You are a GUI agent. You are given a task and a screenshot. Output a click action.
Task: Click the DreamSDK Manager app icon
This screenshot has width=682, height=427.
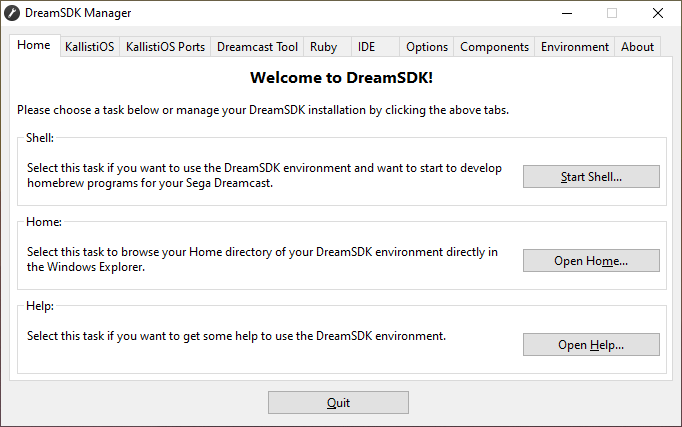coord(12,13)
